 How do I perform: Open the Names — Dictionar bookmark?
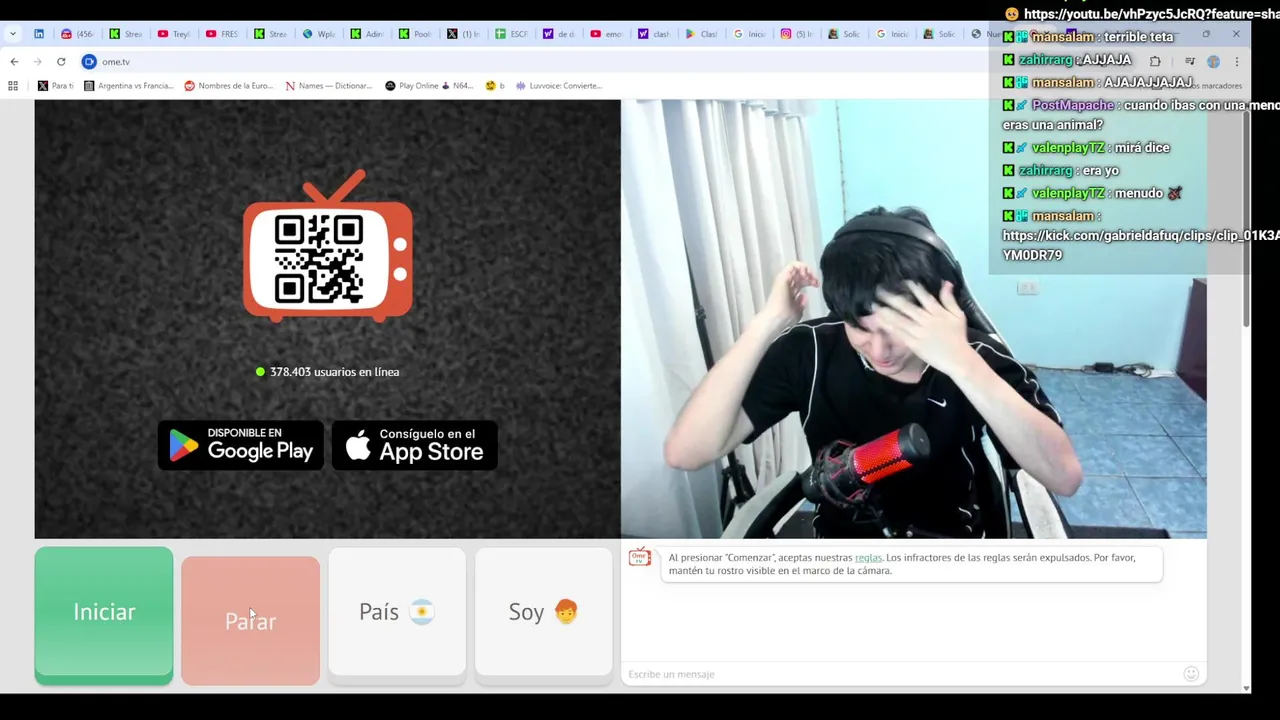(329, 86)
